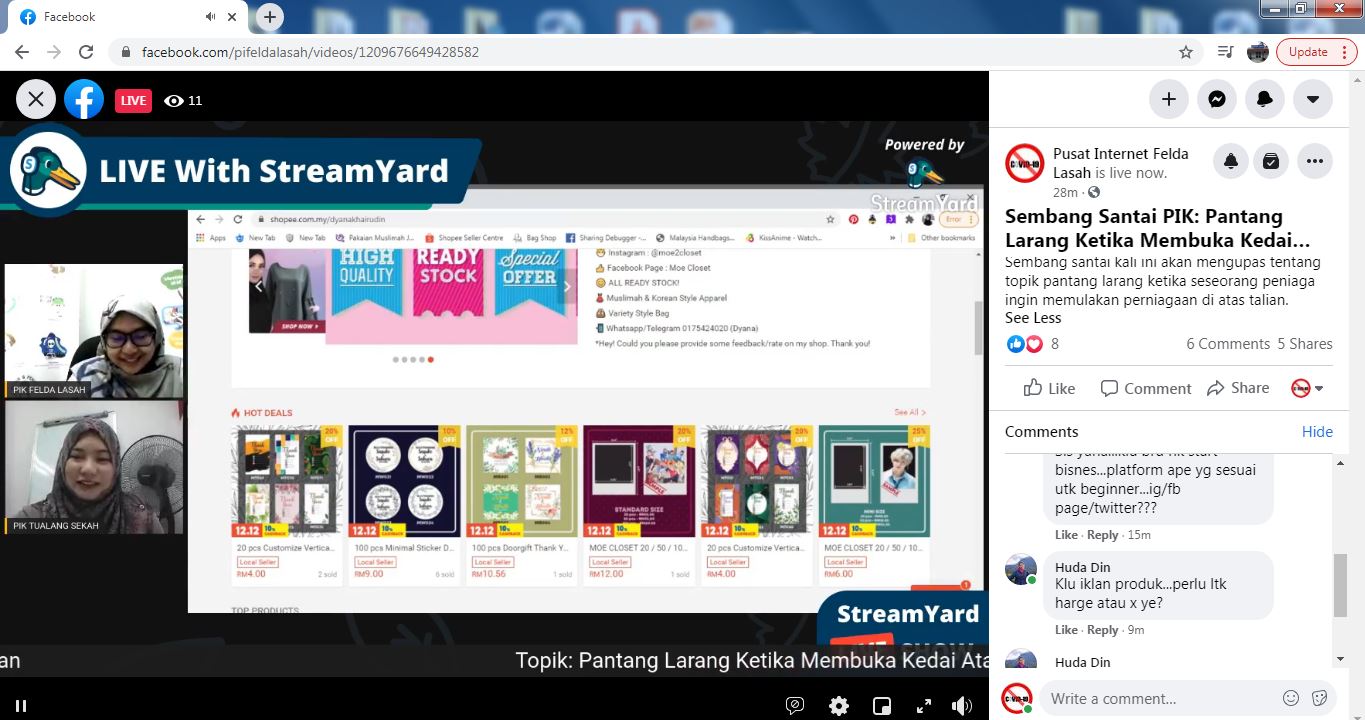The width and height of the screenshot is (1365, 720).
Task: Close the video viewer with X button
Action: point(36,99)
